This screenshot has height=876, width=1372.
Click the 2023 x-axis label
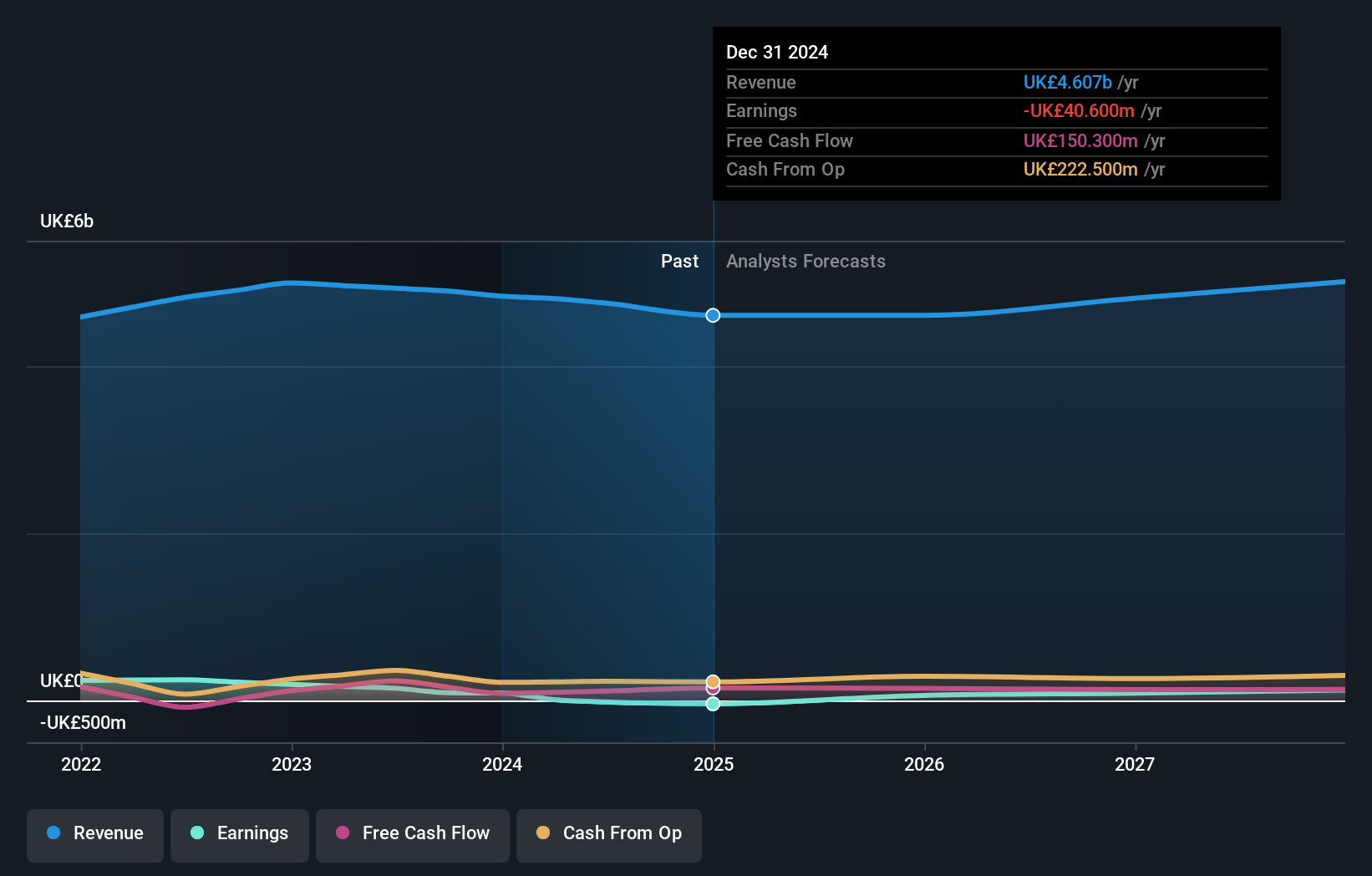click(292, 764)
